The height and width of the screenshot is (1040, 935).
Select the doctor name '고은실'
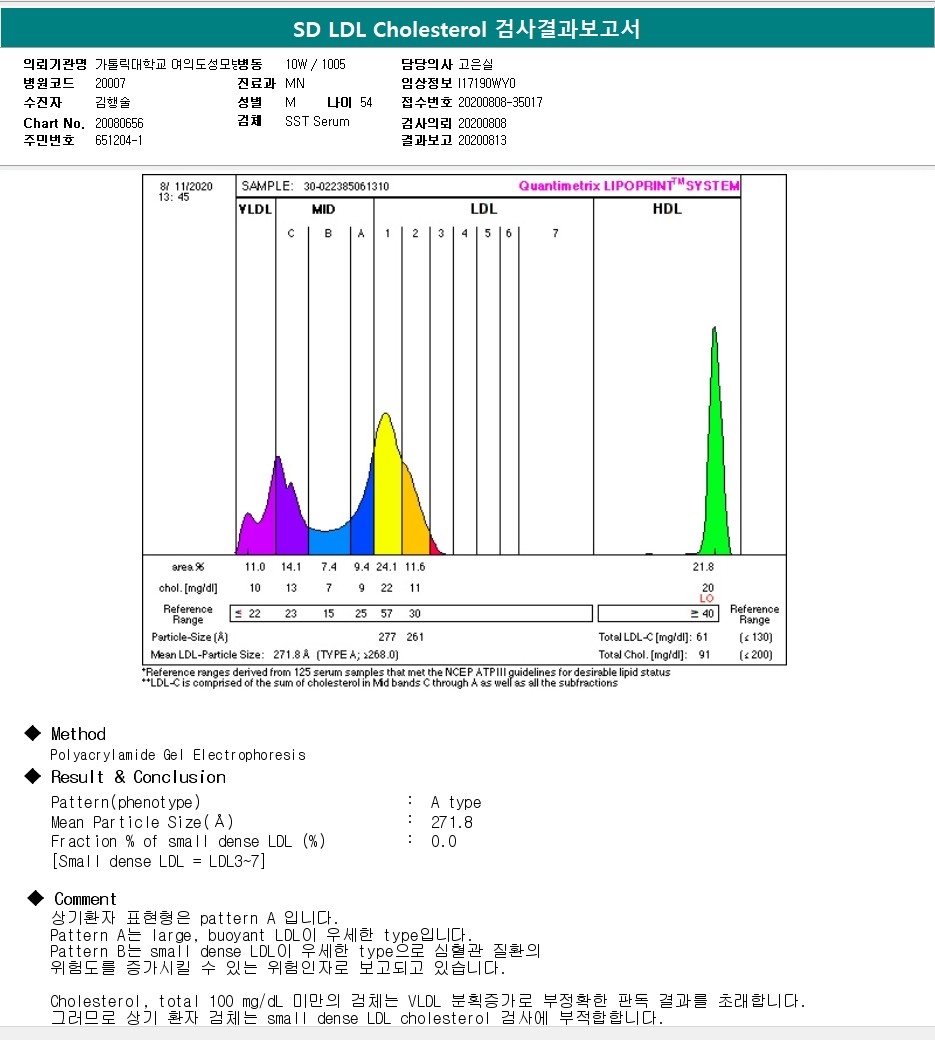point(475,64)
